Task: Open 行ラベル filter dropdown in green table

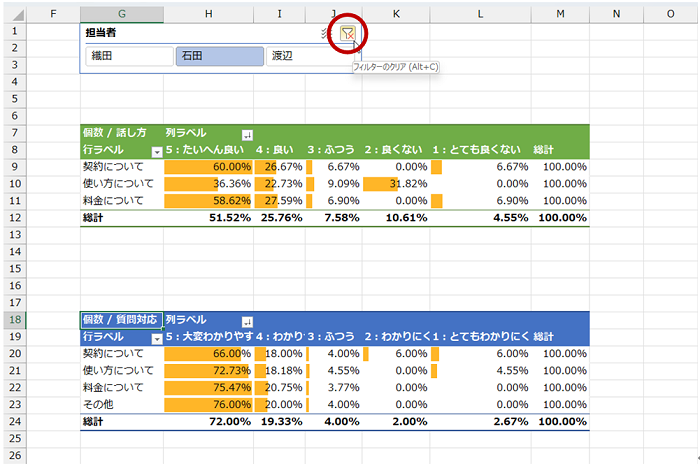Action: 156,151
